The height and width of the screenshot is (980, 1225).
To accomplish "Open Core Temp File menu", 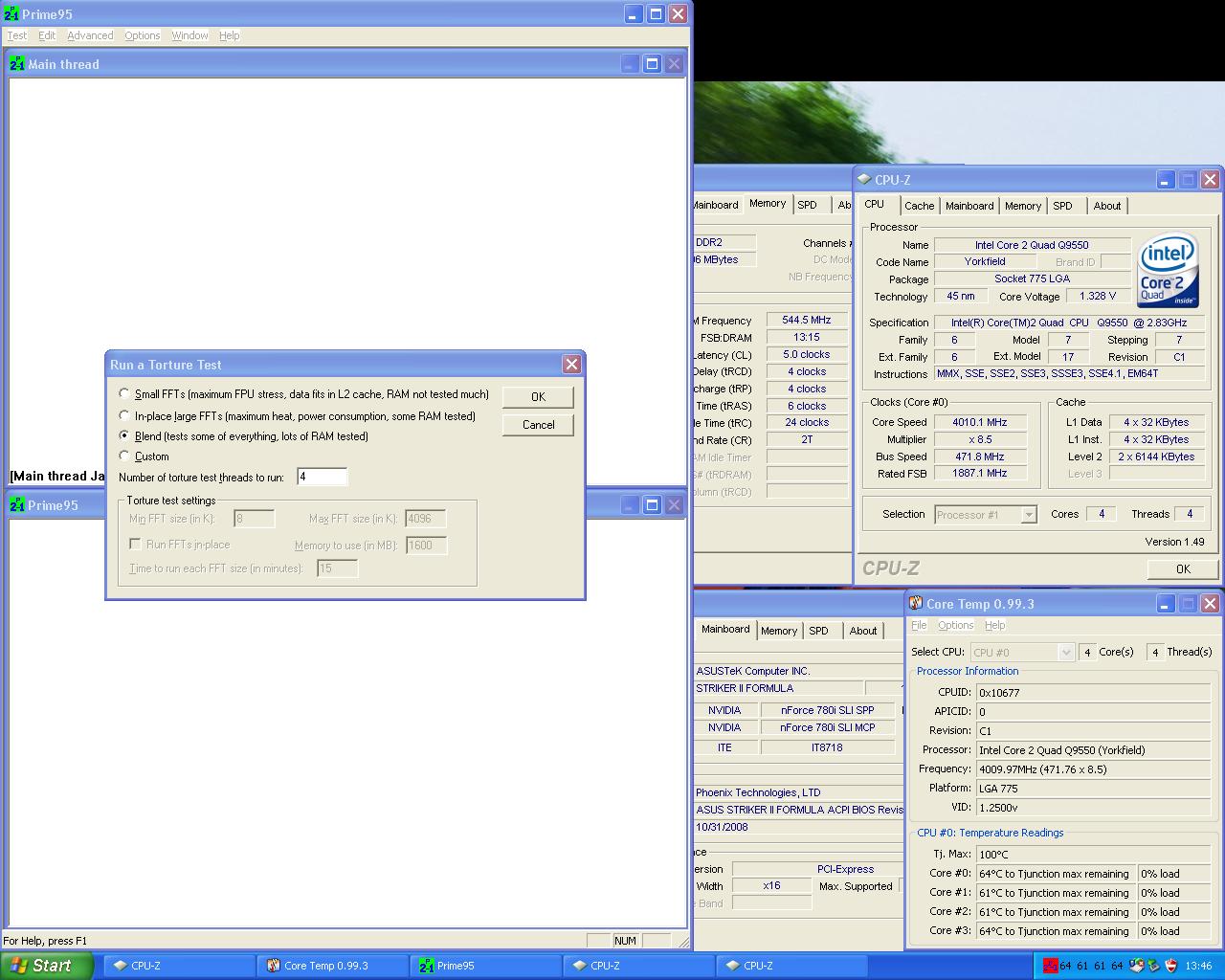I will coord(919,625).
